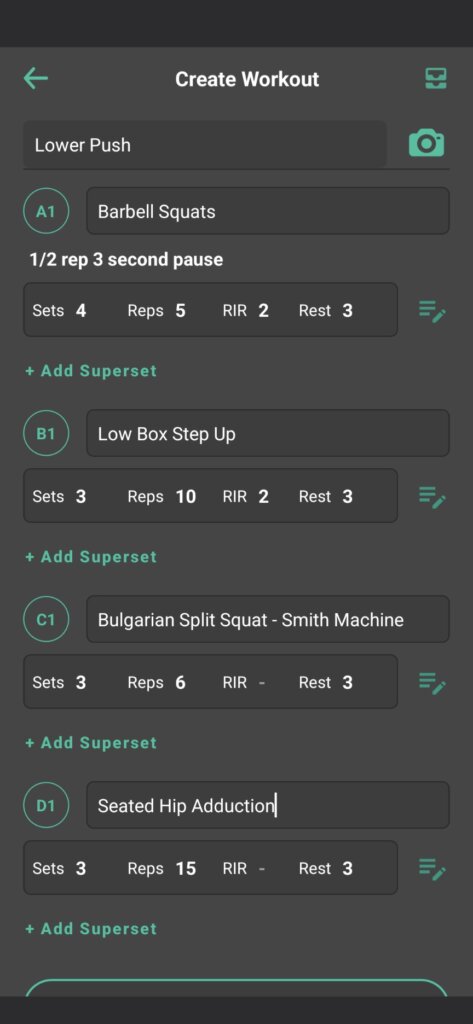473x1024 pixels.
Task: Add Superset under Barbell Squats
Action: pos(91,371)
